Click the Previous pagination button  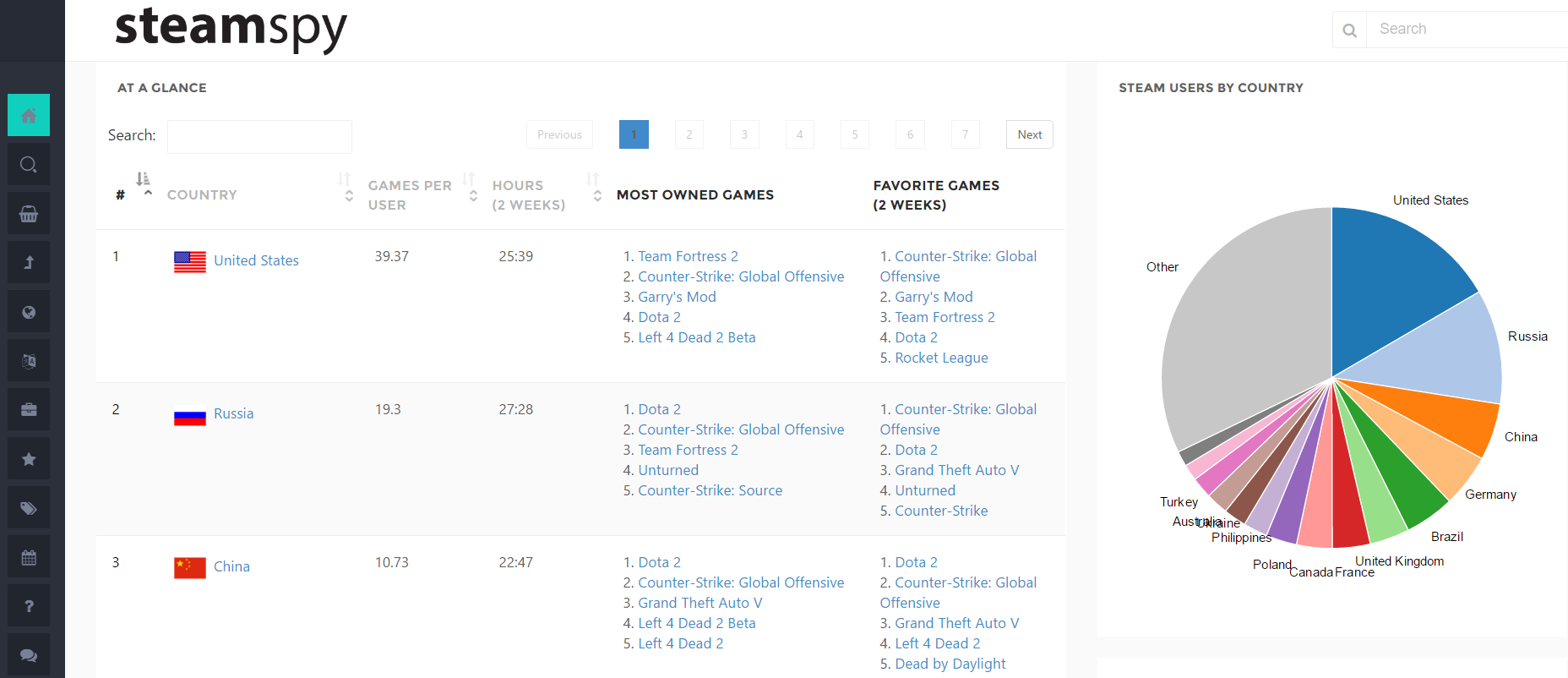click(559, 134)
